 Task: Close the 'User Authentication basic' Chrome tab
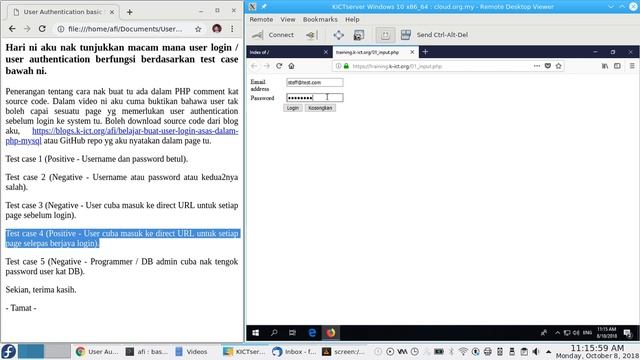pyautogui.click(x=111, y=12)
